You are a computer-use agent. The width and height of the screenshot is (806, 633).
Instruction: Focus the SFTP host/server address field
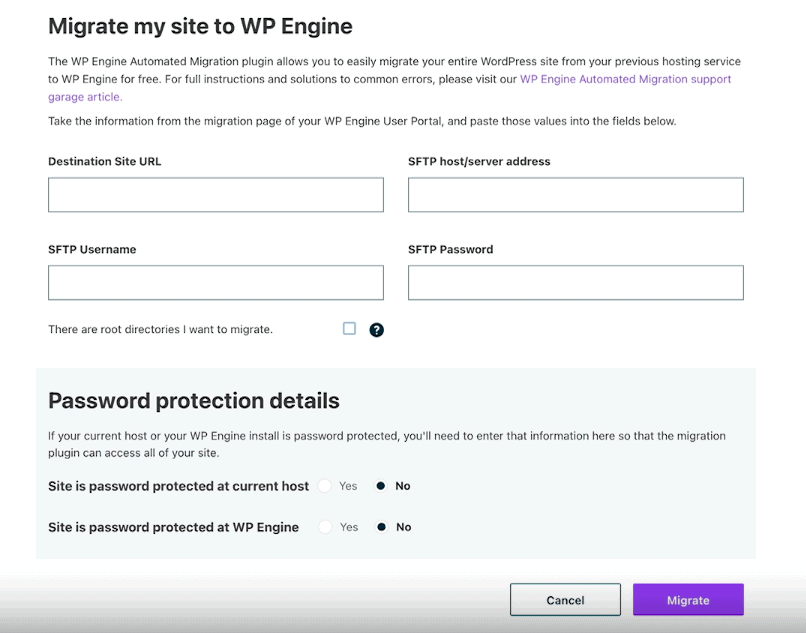pos(576,195)
